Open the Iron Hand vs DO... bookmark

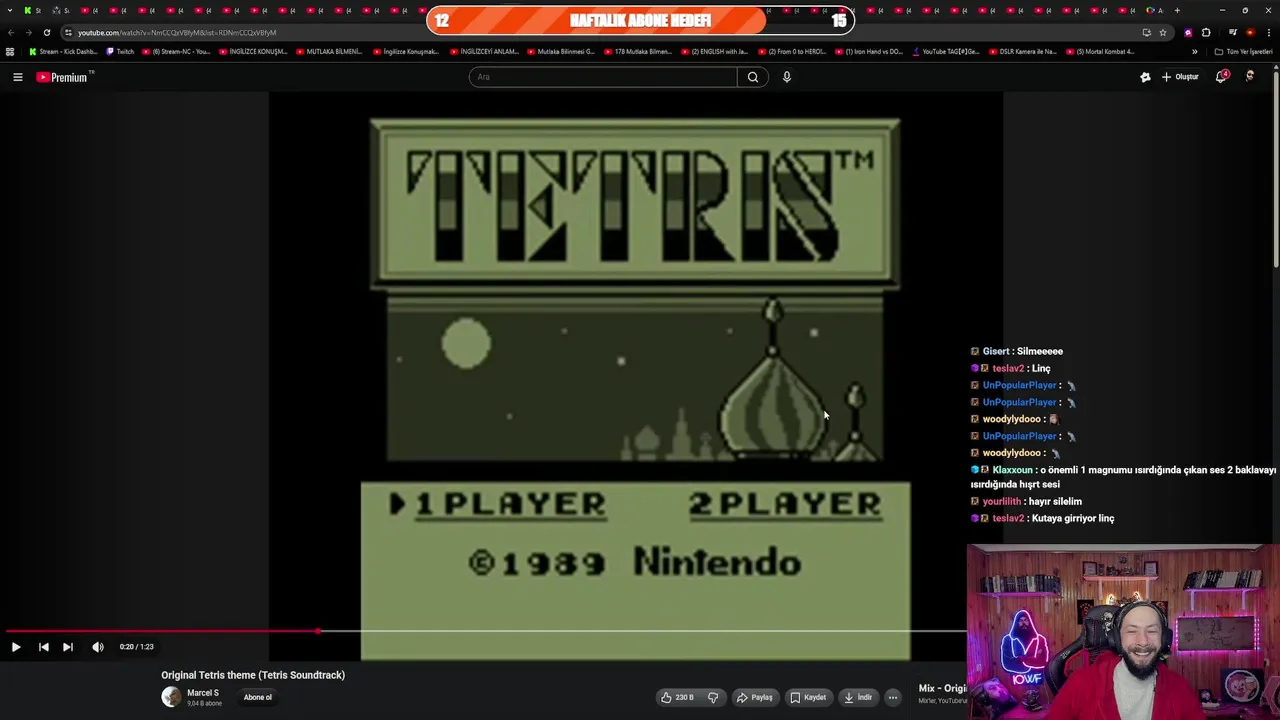click(869, 52)
